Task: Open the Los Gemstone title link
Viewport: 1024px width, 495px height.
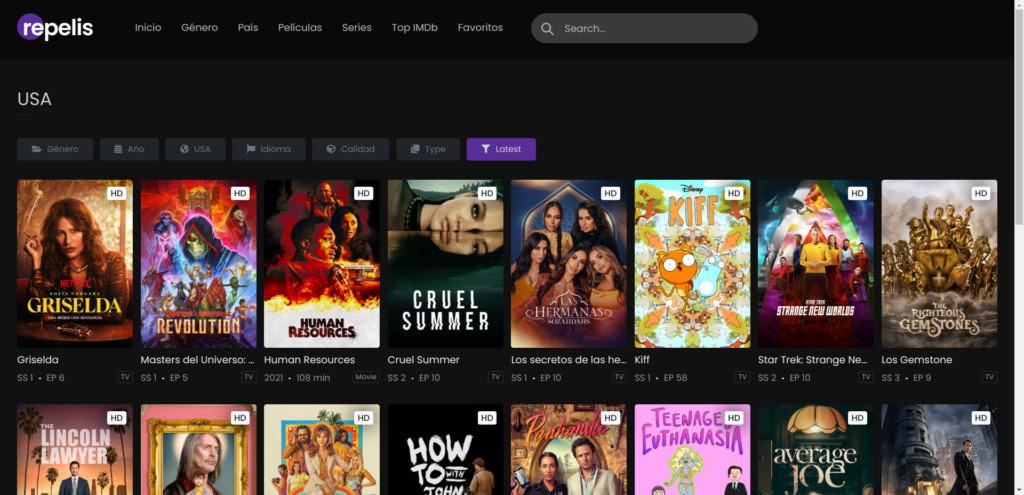Action: 917,360
